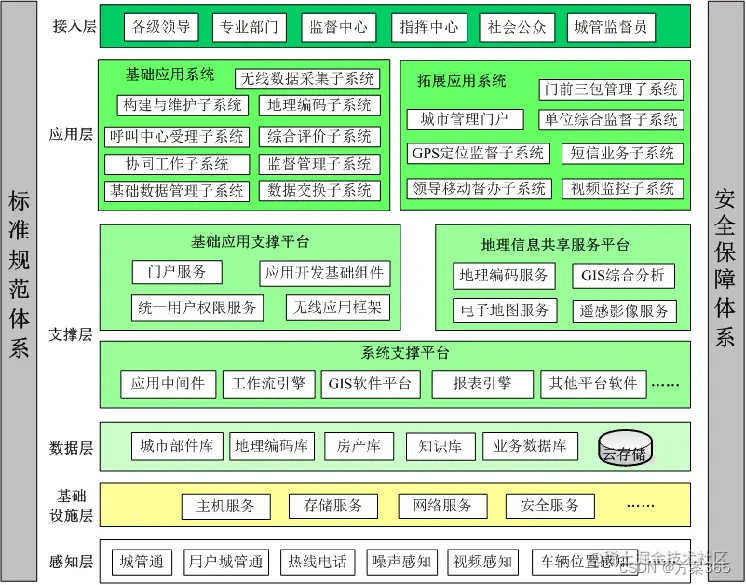The width and height of the screenshot is (746, 585).
Task: Click the 标准规范体系 vertical bar
Action: click(x=19, y=291)
